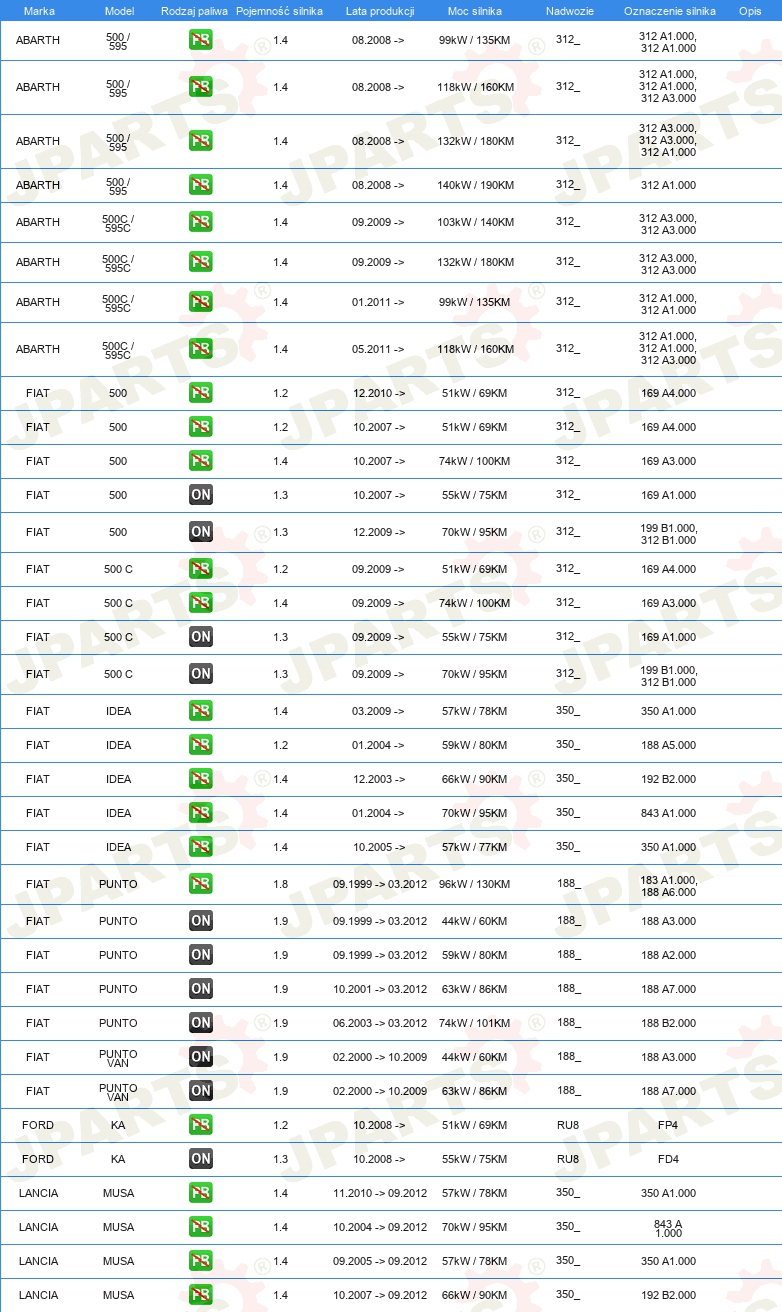Click 74kW / 101KM power cell

point(476,1023)
